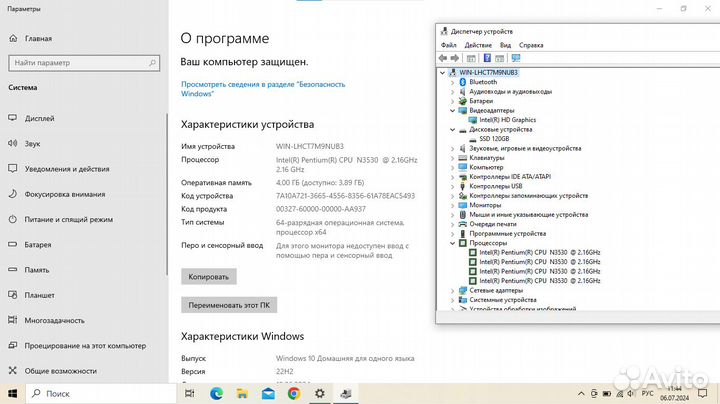Click Переименовать этот ПК button

229,305
